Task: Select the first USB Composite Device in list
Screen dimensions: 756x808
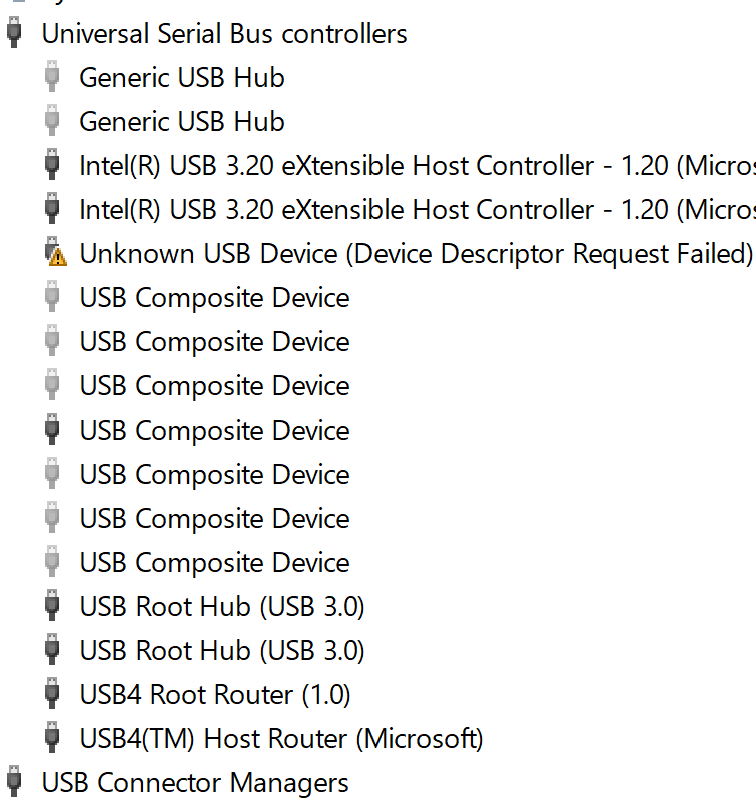Action: (x=214, y=298)
